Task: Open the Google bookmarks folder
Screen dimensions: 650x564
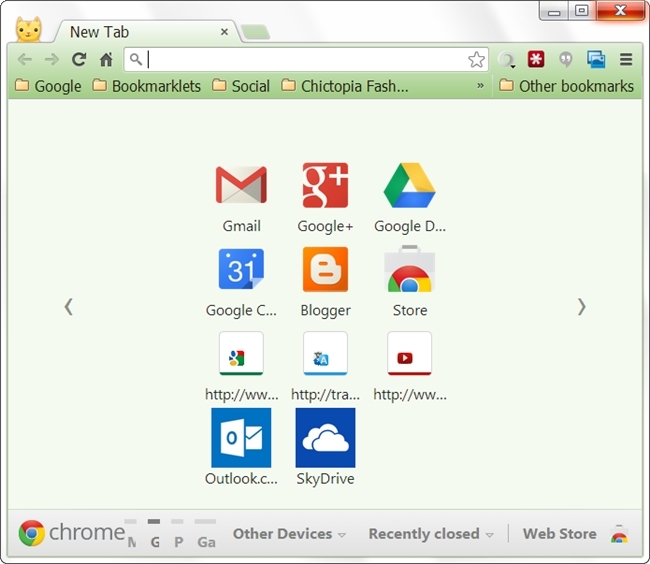Action: (x=48, y=86)
